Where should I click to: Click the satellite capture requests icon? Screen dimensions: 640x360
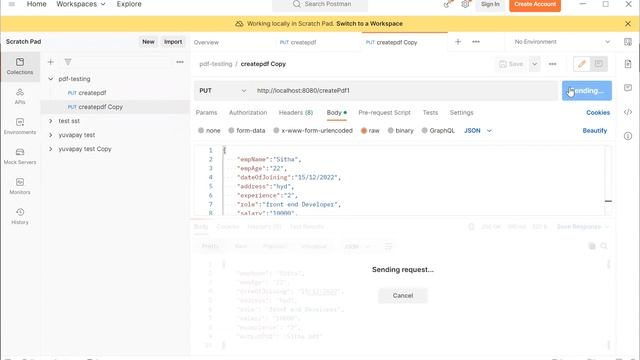[448, 4]
